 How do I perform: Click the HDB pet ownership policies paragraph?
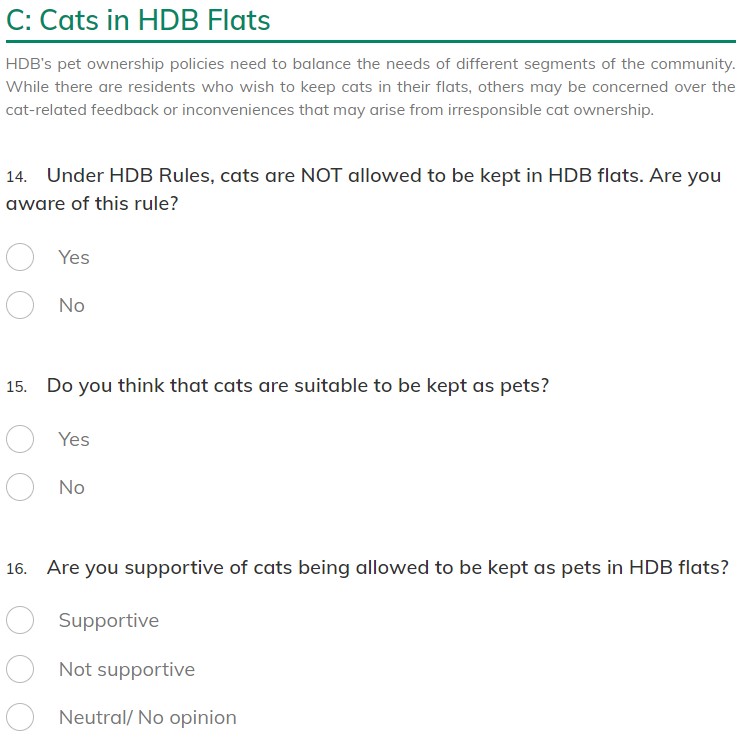click(x=370, y=87)
